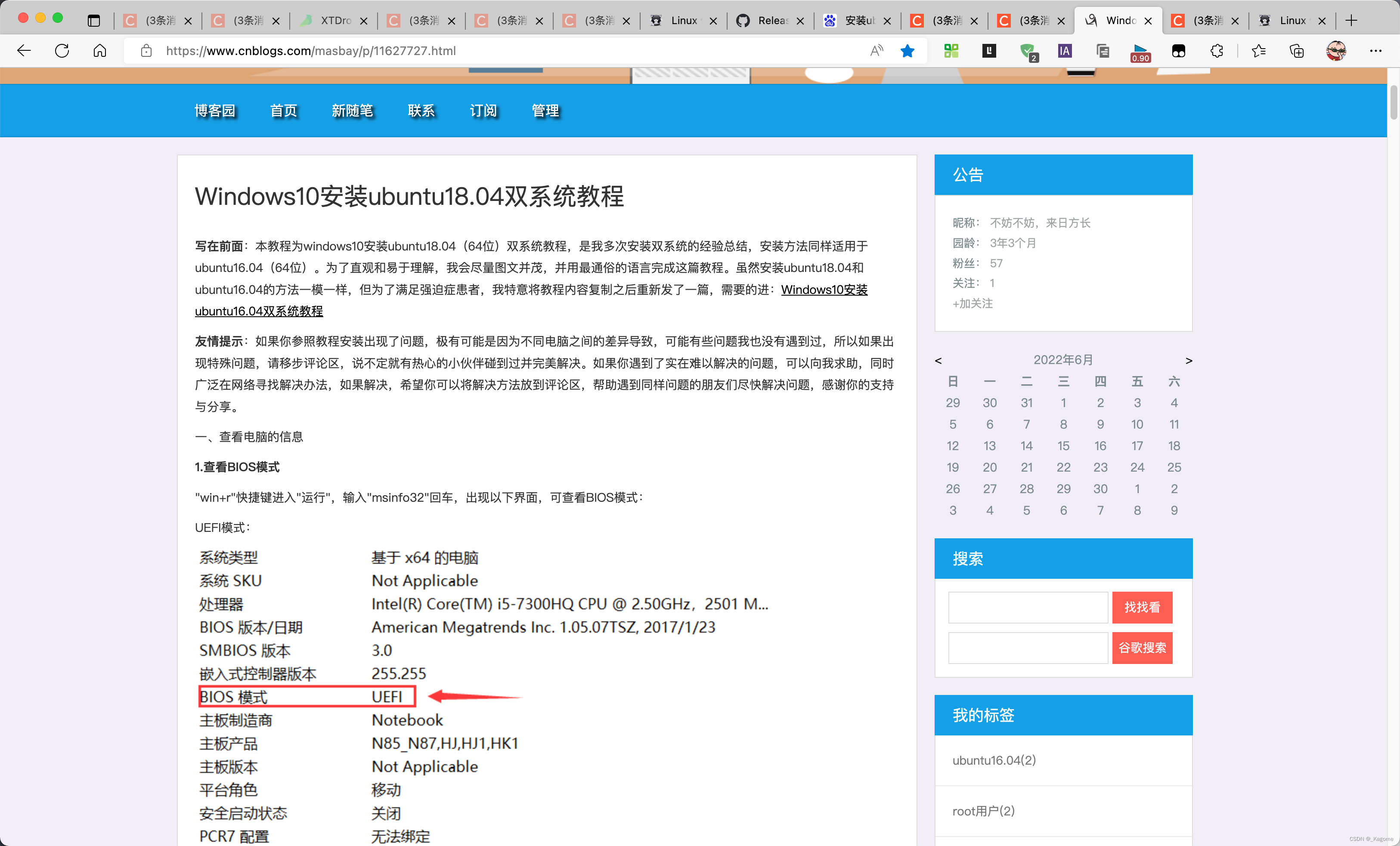Close the Baidu 安装 tab
The height and width of the screenshot is (846, 1400).
(887, 21)
